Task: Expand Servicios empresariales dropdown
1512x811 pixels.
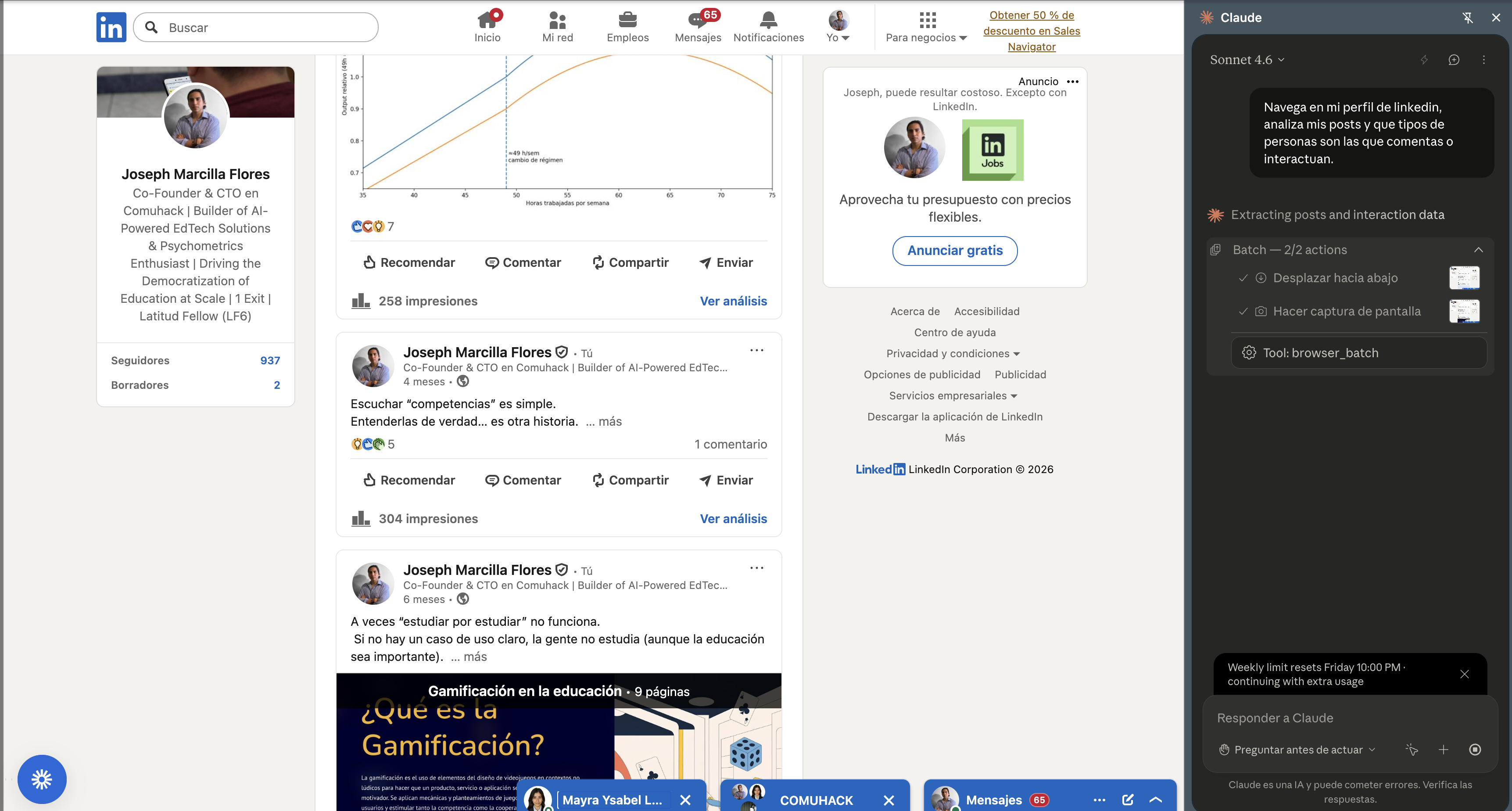Action: pos(953,396)
